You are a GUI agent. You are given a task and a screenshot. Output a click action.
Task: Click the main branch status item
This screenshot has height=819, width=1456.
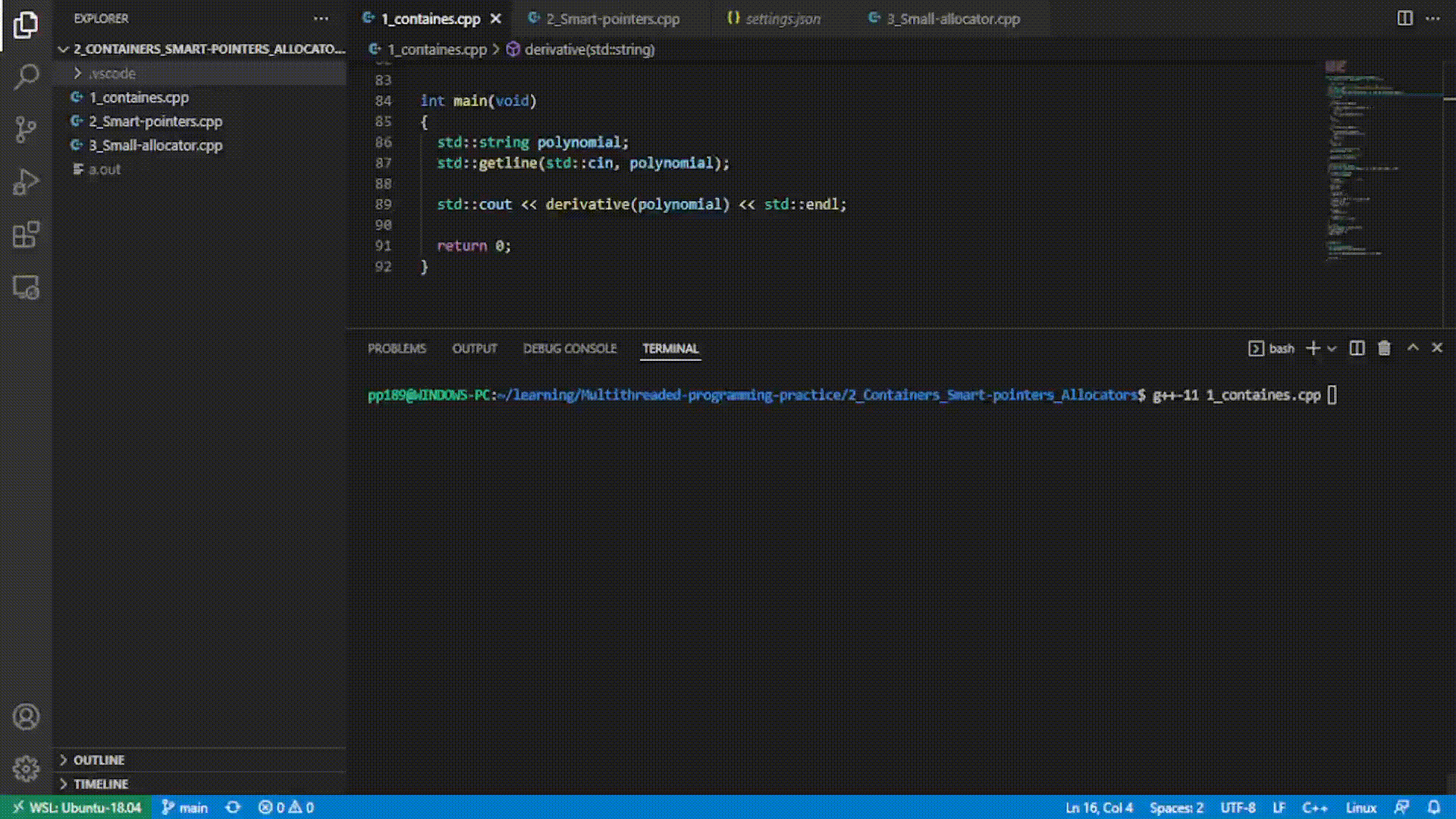(x=185, y=808)
